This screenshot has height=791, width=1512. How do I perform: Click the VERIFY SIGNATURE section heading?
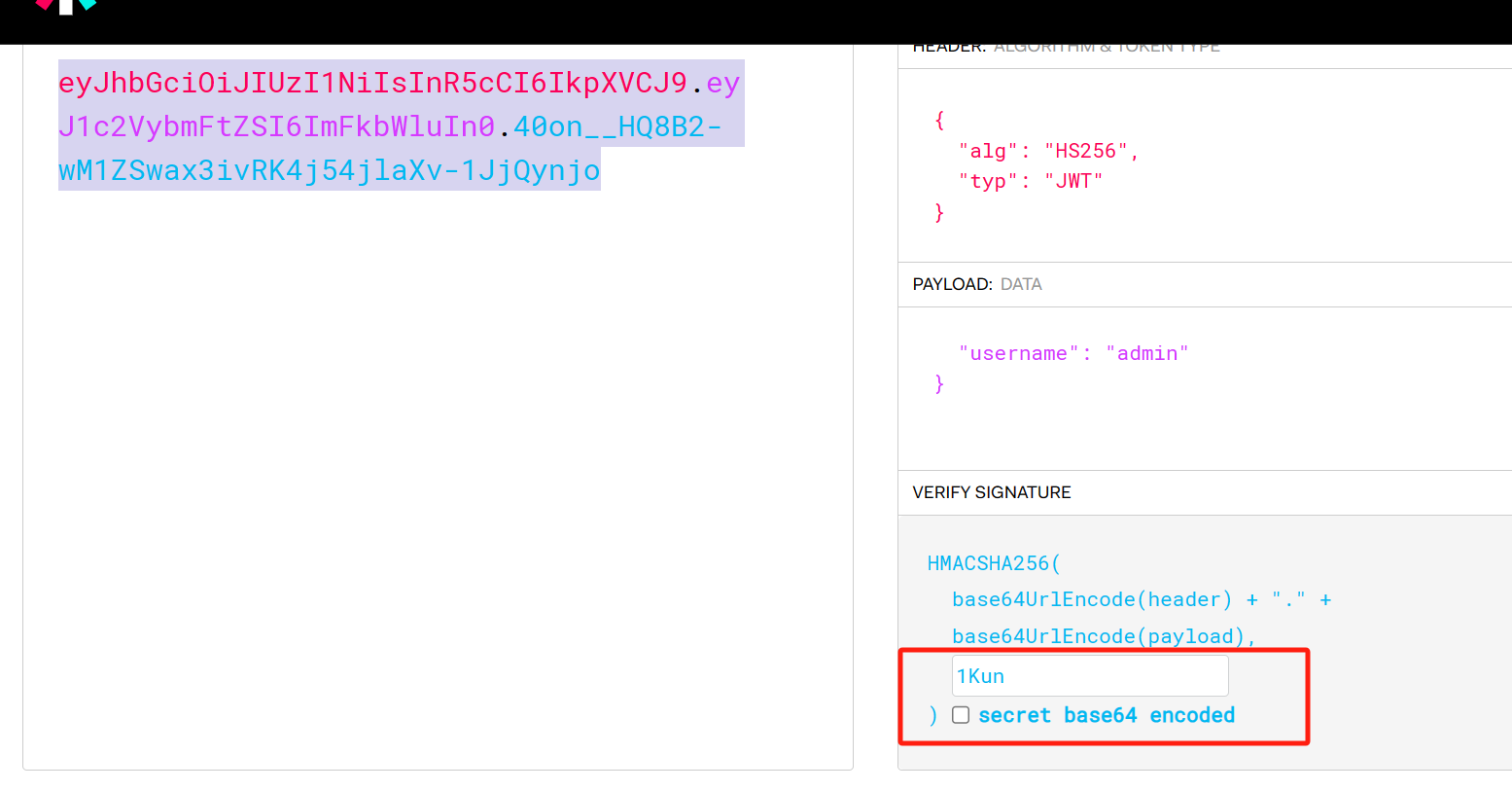992,492
